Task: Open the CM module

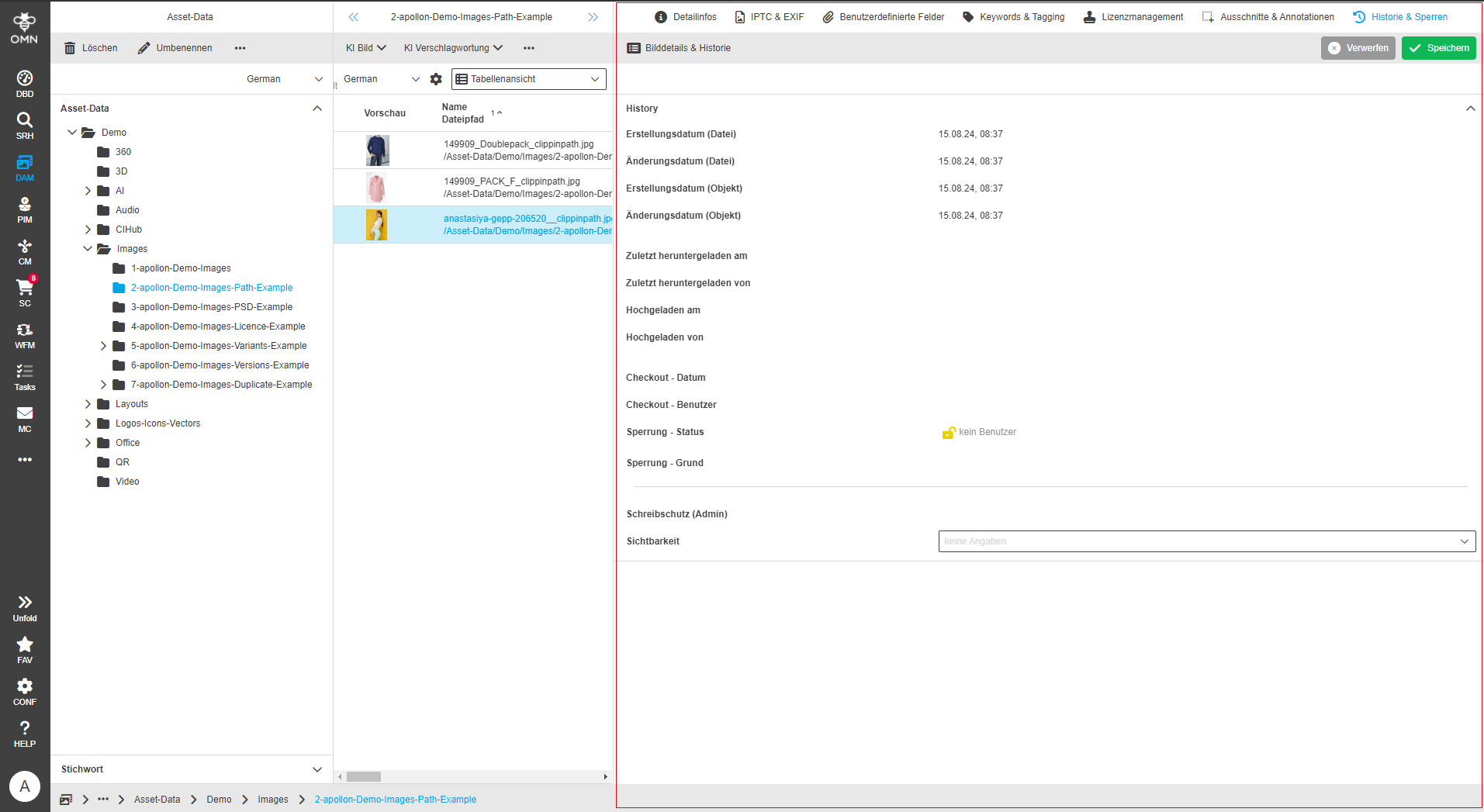Action: pos(25,251)
